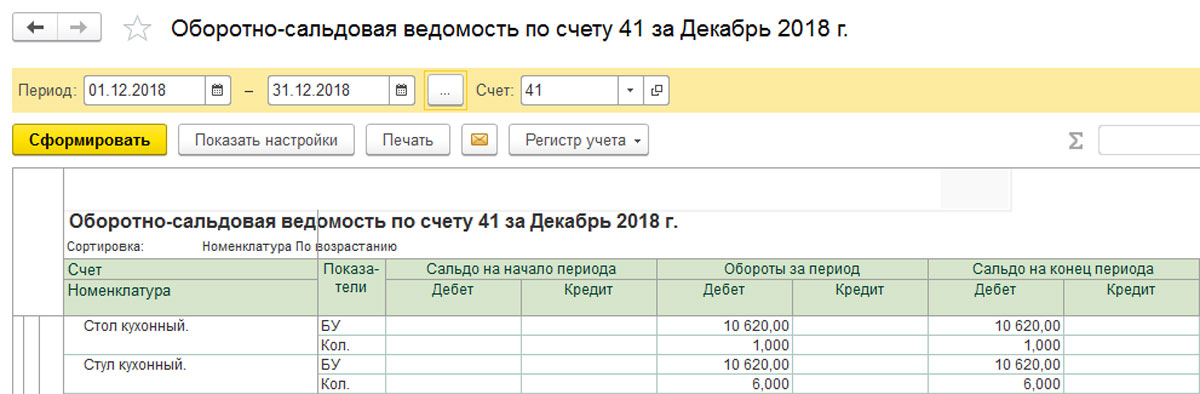Add report to favorites with star icon

pyautogui.click(x=136, y=30)
